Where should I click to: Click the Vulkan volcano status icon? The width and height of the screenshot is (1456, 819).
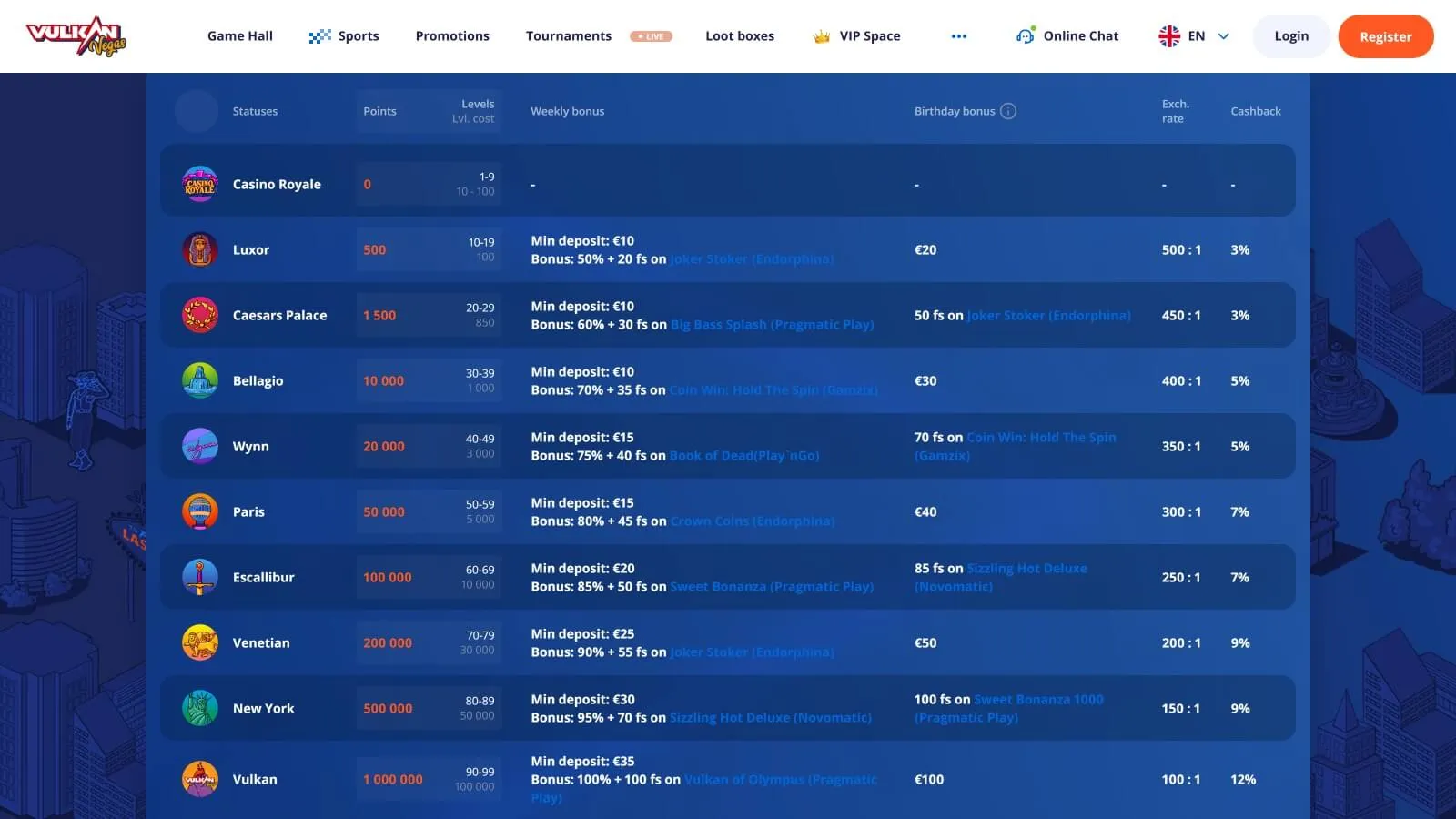click(x=200, y=779)
